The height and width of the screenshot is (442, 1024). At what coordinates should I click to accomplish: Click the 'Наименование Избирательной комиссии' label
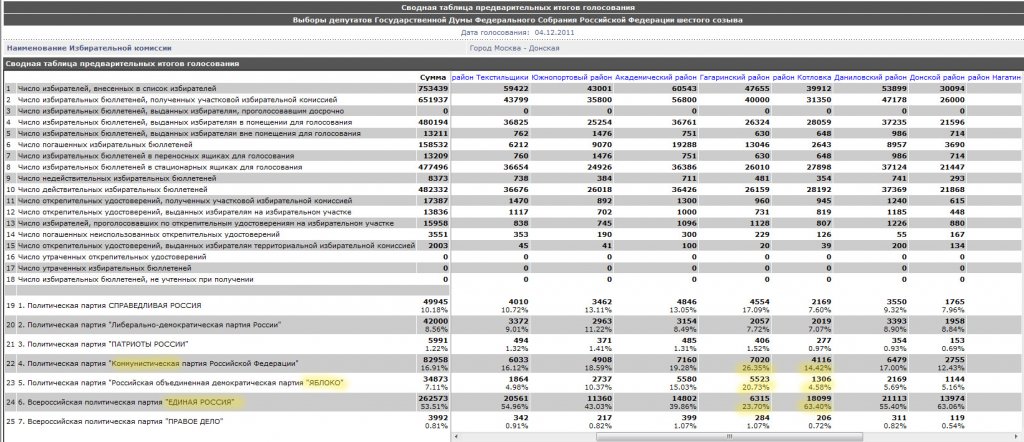(89, 48)
